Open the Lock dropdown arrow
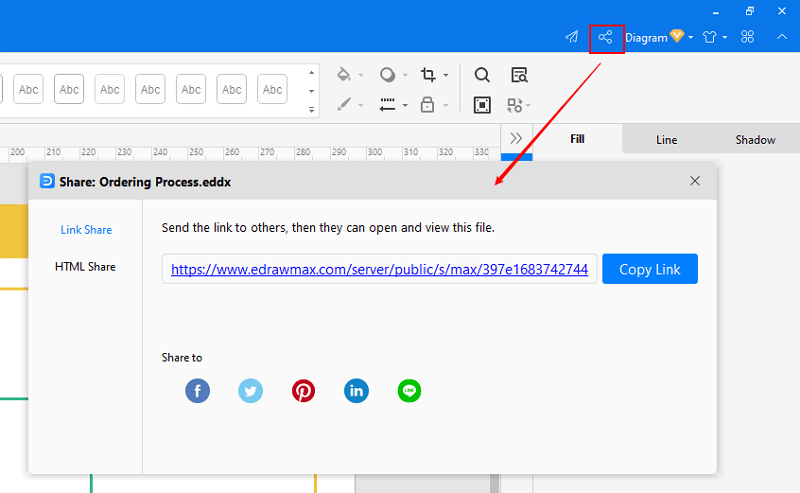Screen dimensions: 800x493 [446, 106]
